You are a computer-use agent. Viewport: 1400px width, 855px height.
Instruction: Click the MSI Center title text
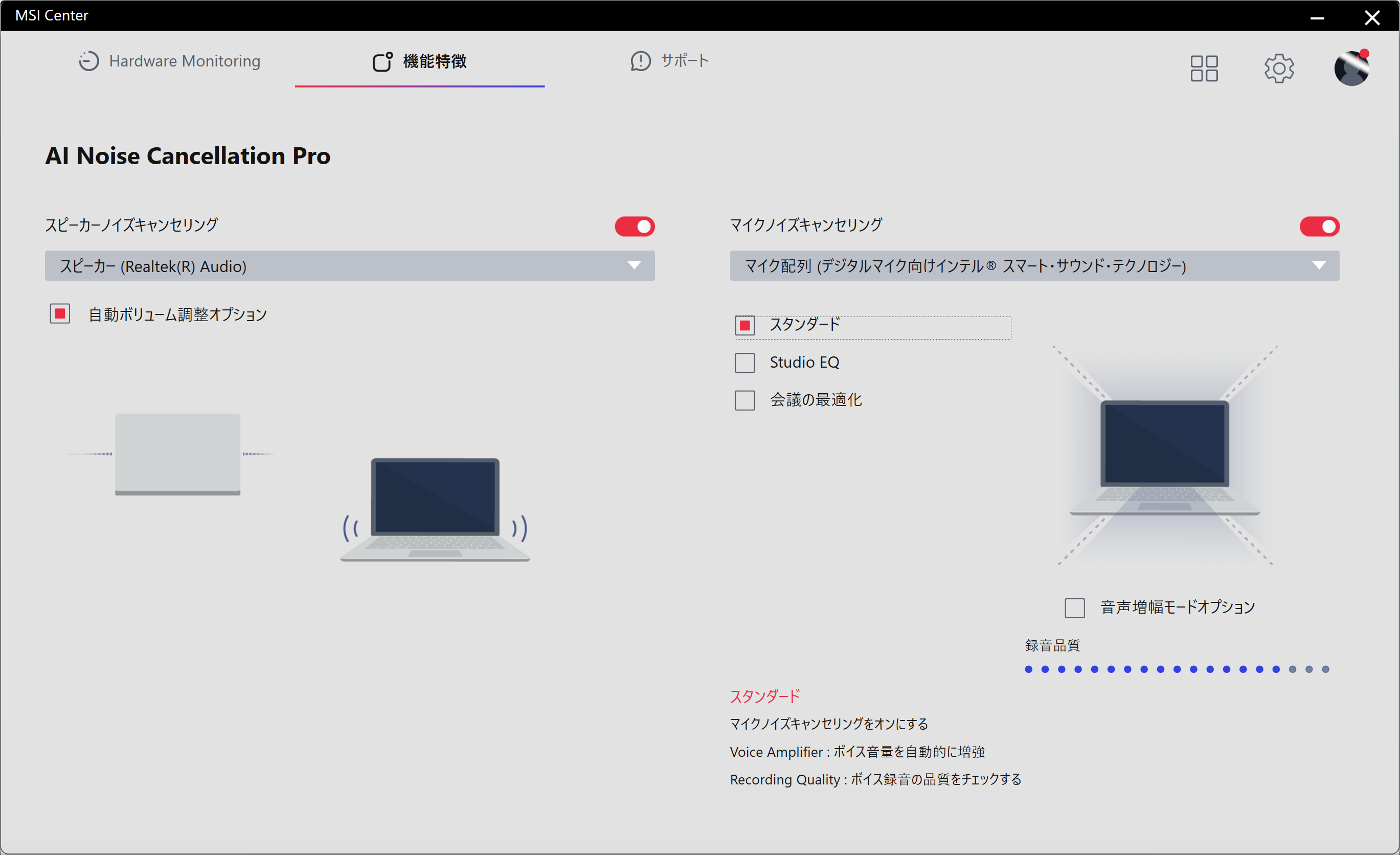pyautogui.click(x=52, y=15)
